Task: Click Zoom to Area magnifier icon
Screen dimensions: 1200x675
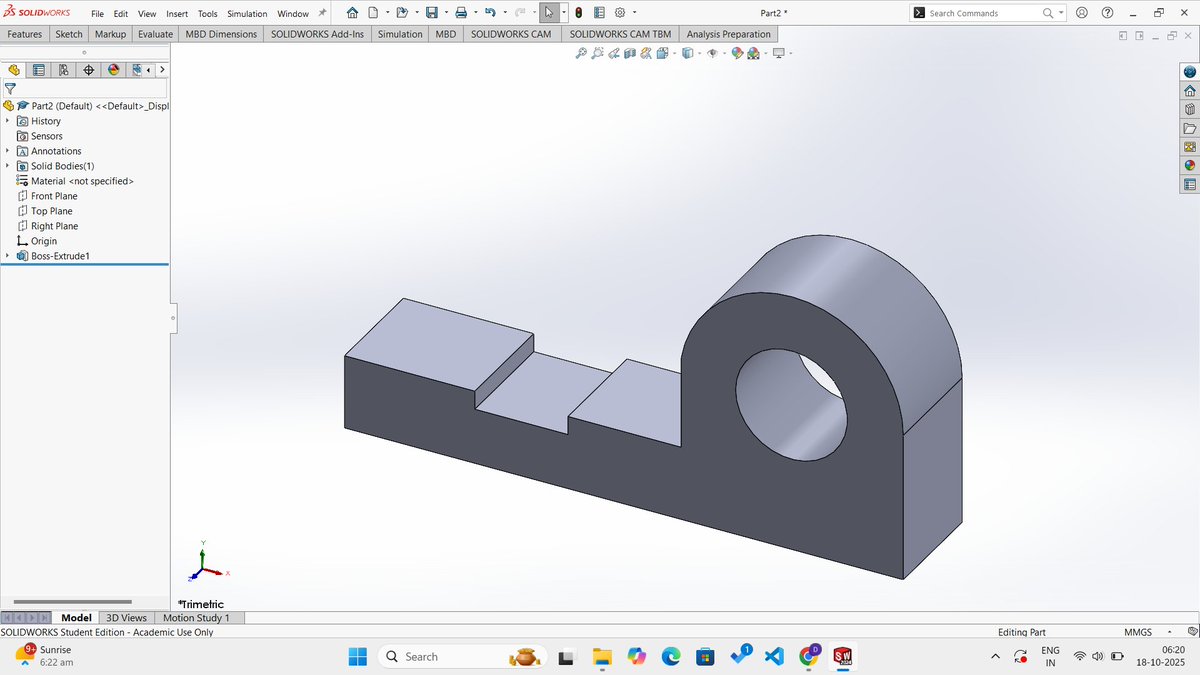Action: click(597, 53)
